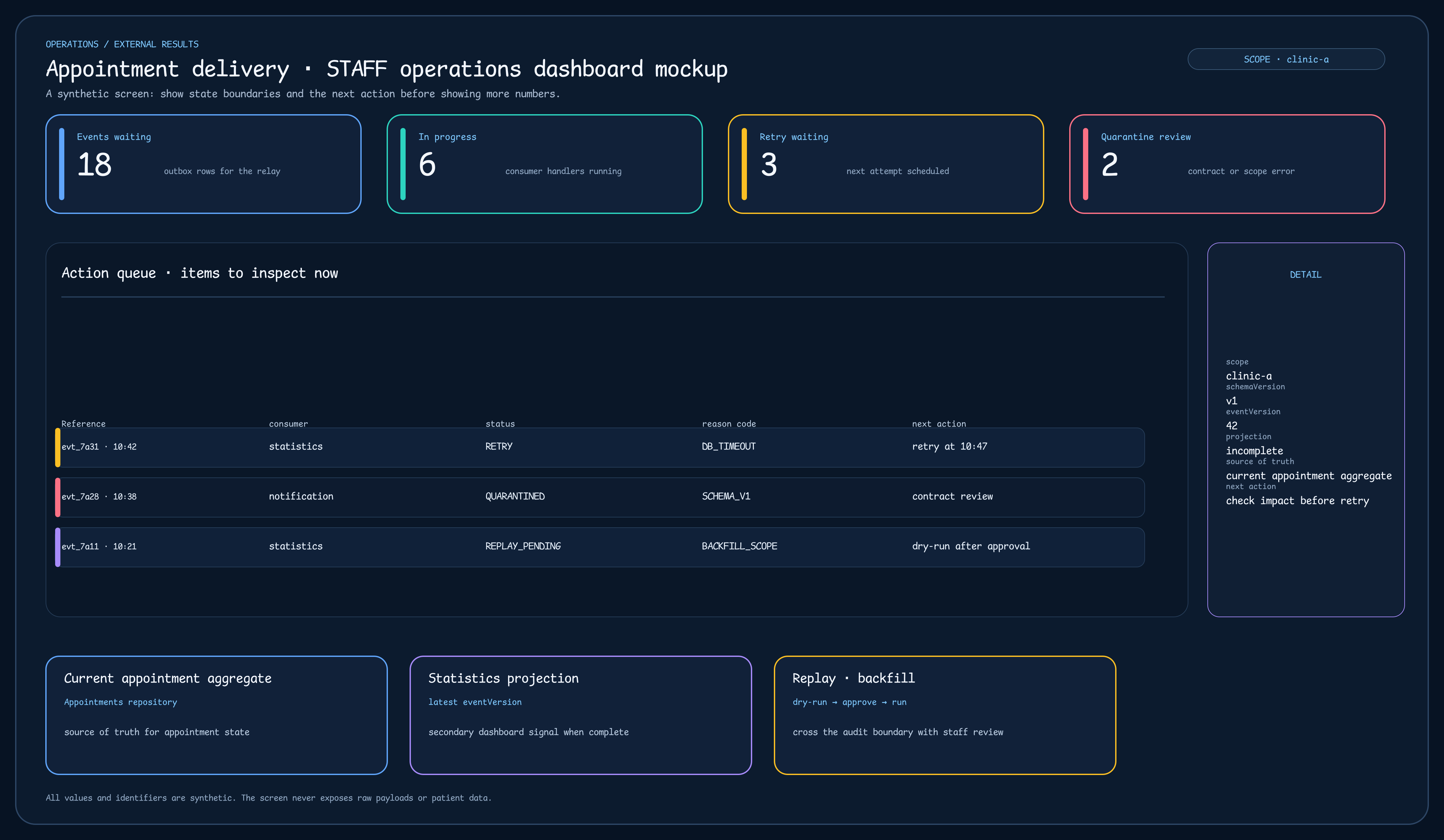Click 'cross the audit boundary with staff review'
Viewport: 1444px width, 840px height.
point(899,732)
